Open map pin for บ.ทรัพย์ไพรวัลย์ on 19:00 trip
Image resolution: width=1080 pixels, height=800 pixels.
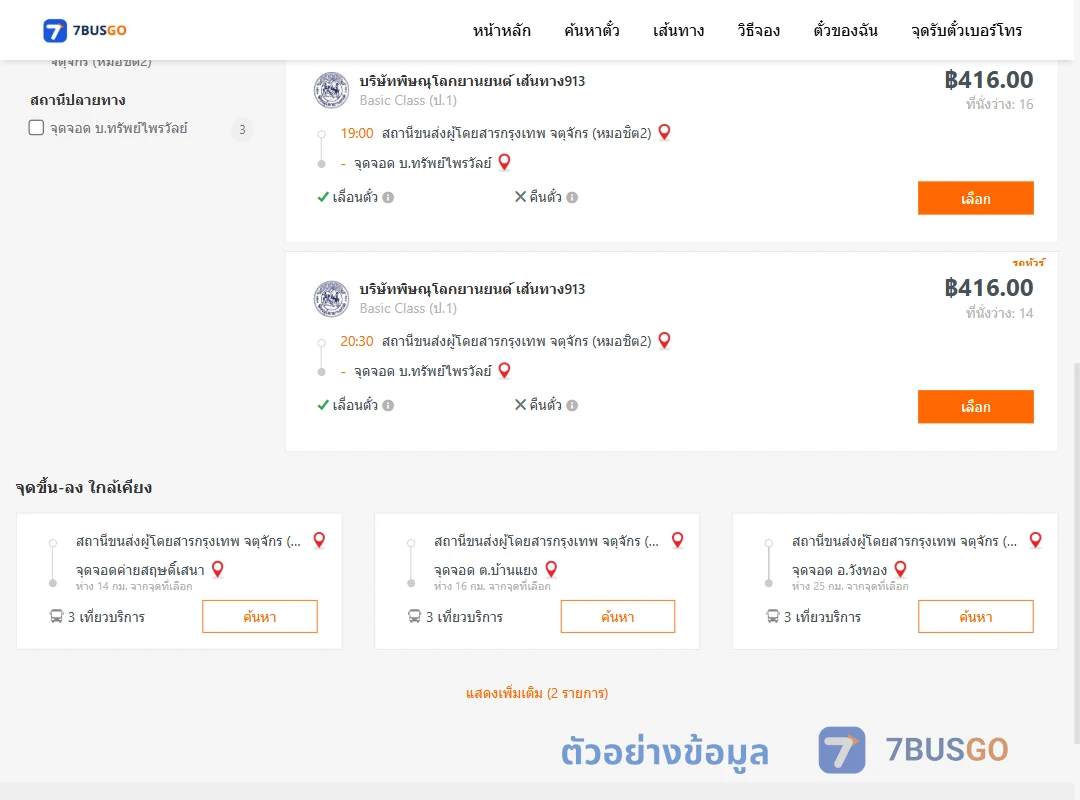click(504, 162)
